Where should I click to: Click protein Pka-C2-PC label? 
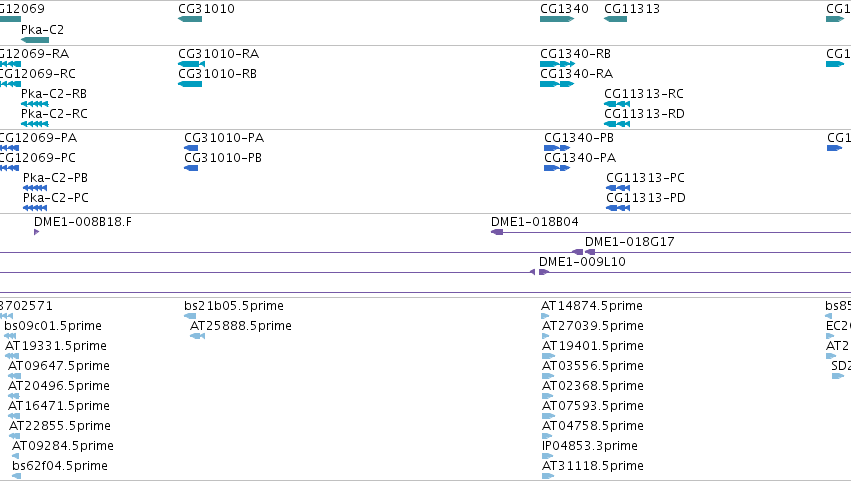pyautogui.click(x=56, y=198)
